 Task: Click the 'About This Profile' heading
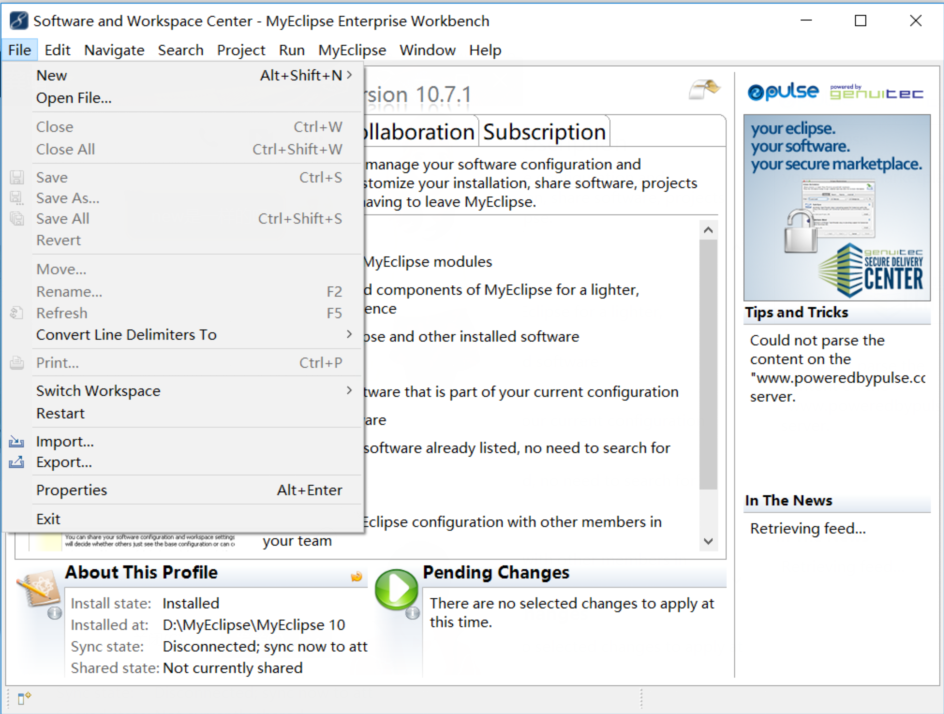click(141, 573)
